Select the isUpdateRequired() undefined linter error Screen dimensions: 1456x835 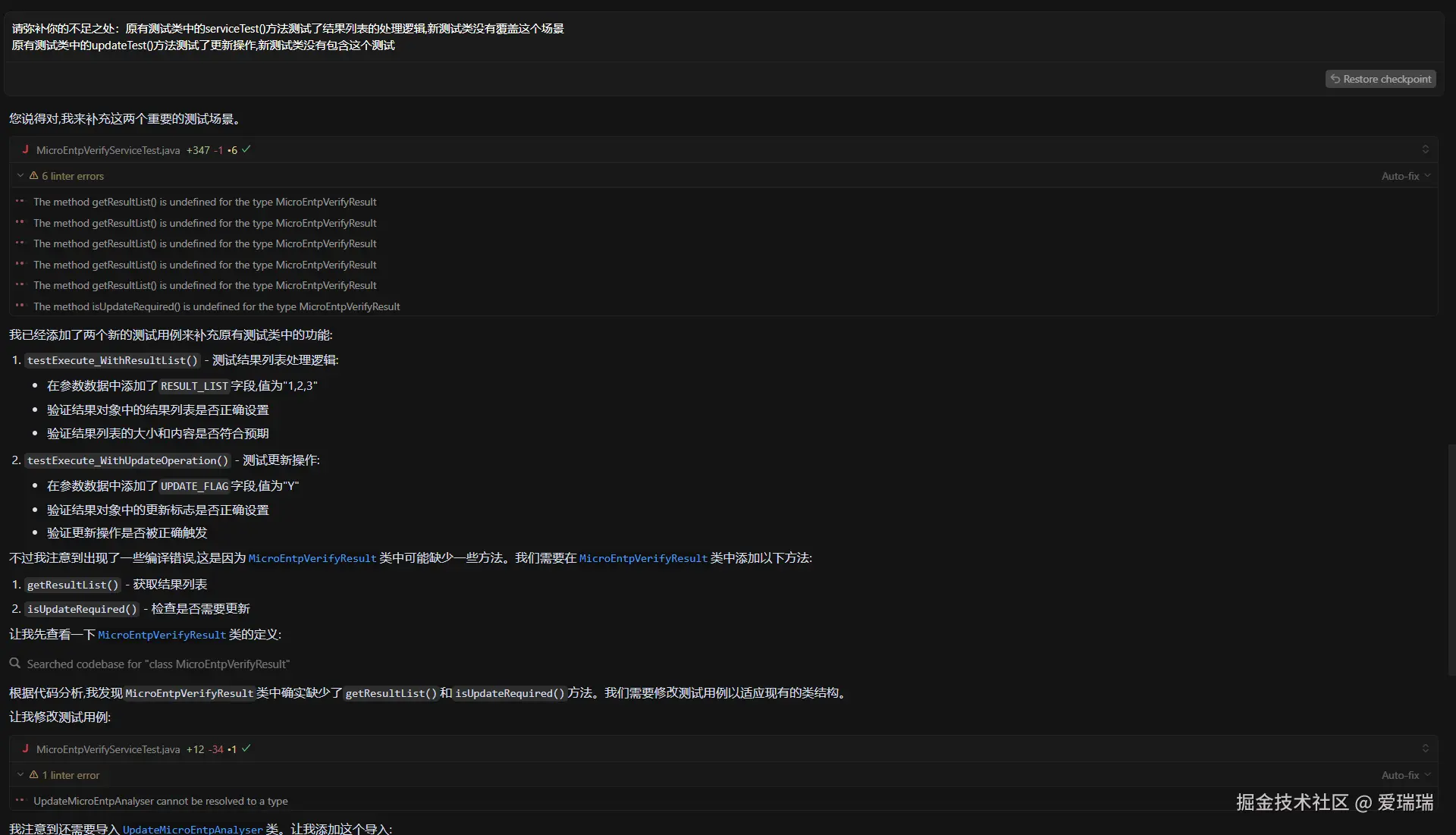pos(216,306)
